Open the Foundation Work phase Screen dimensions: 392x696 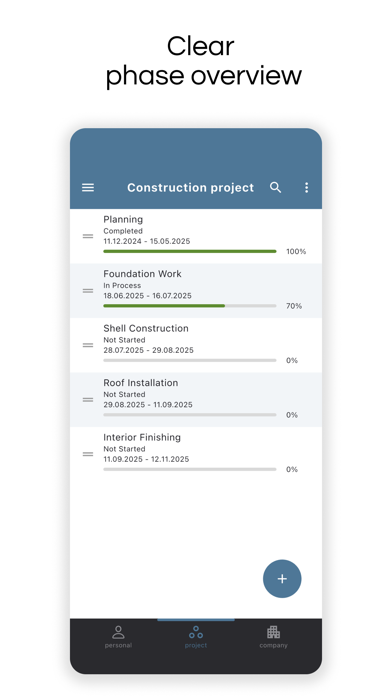[196, 291]
